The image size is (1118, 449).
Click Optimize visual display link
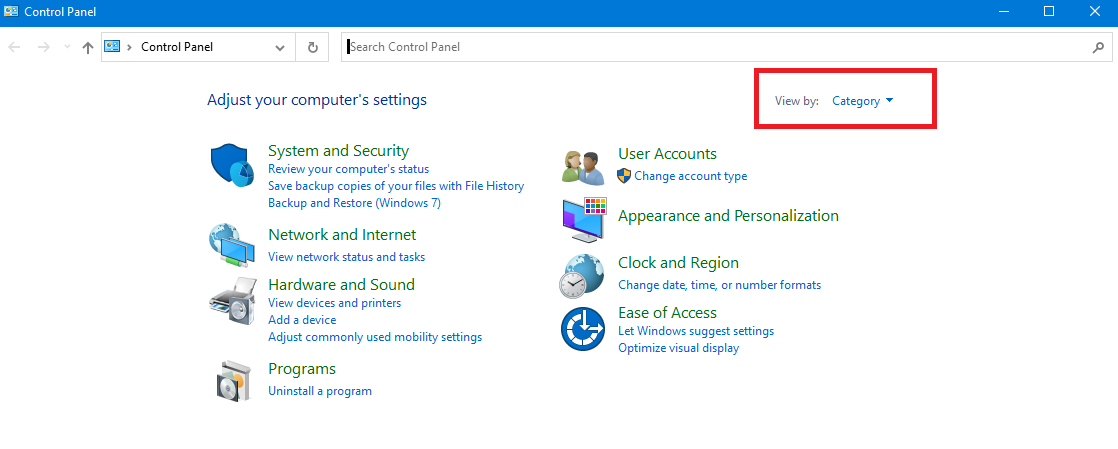coord(678,349)
